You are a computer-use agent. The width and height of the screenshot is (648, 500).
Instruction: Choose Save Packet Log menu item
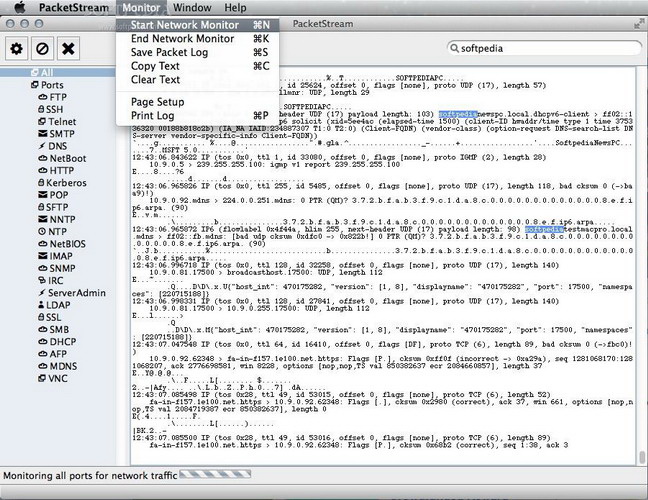coord(198,52)
